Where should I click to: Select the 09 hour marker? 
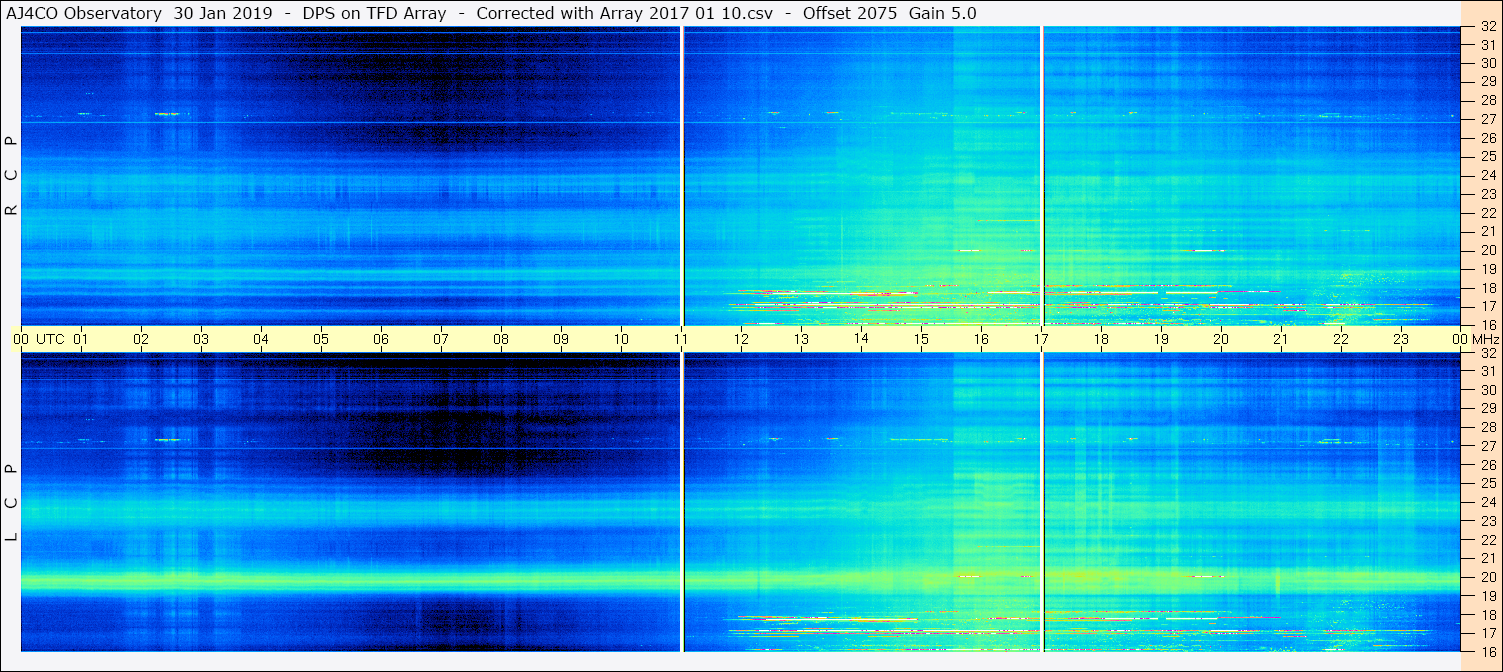pos(561,339)
